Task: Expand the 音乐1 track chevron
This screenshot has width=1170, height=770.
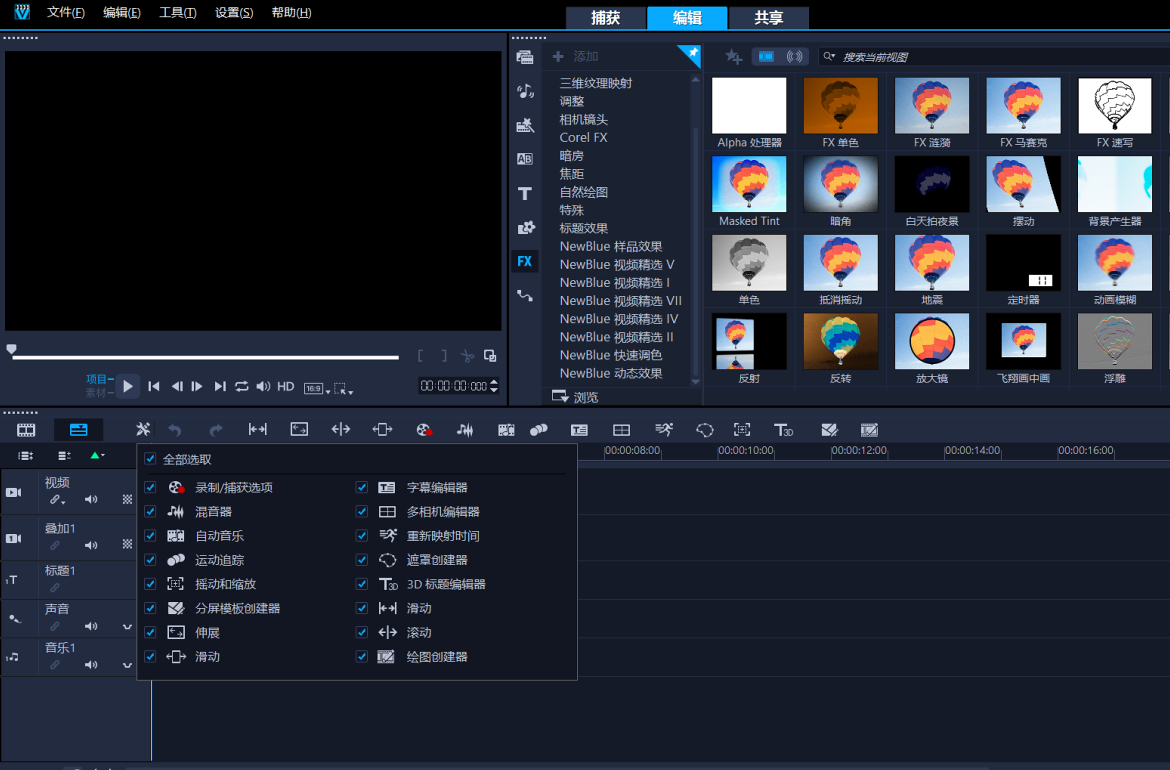Action: (x=128, y=665)
